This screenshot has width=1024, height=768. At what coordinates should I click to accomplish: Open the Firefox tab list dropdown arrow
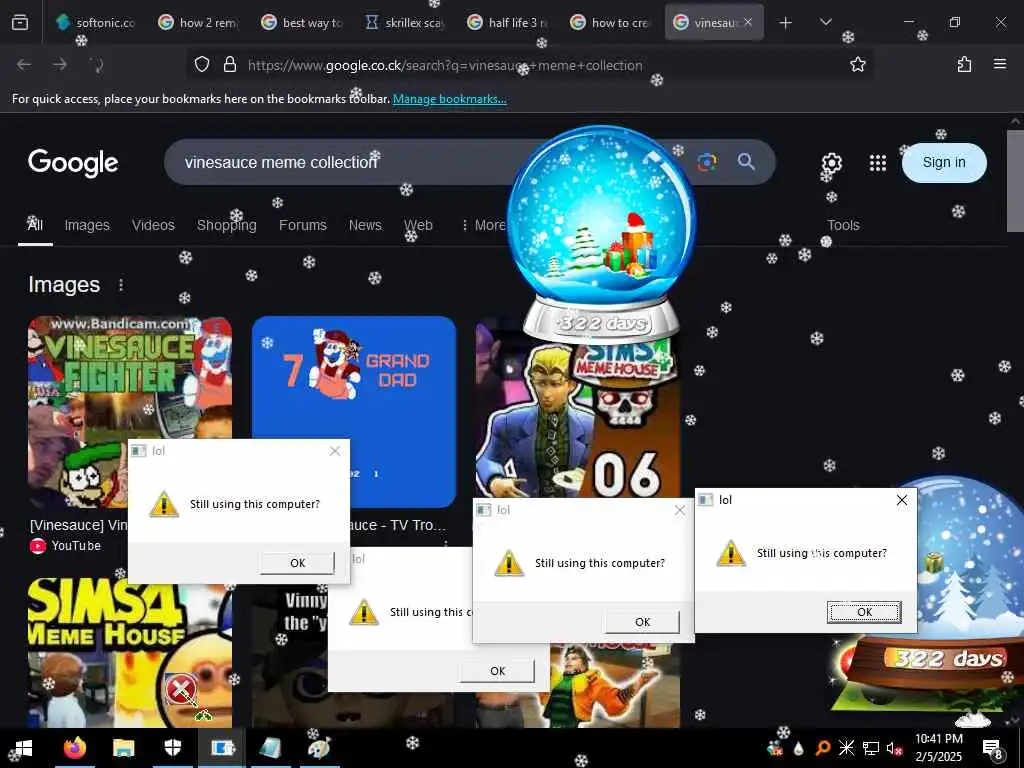(825, 22)
